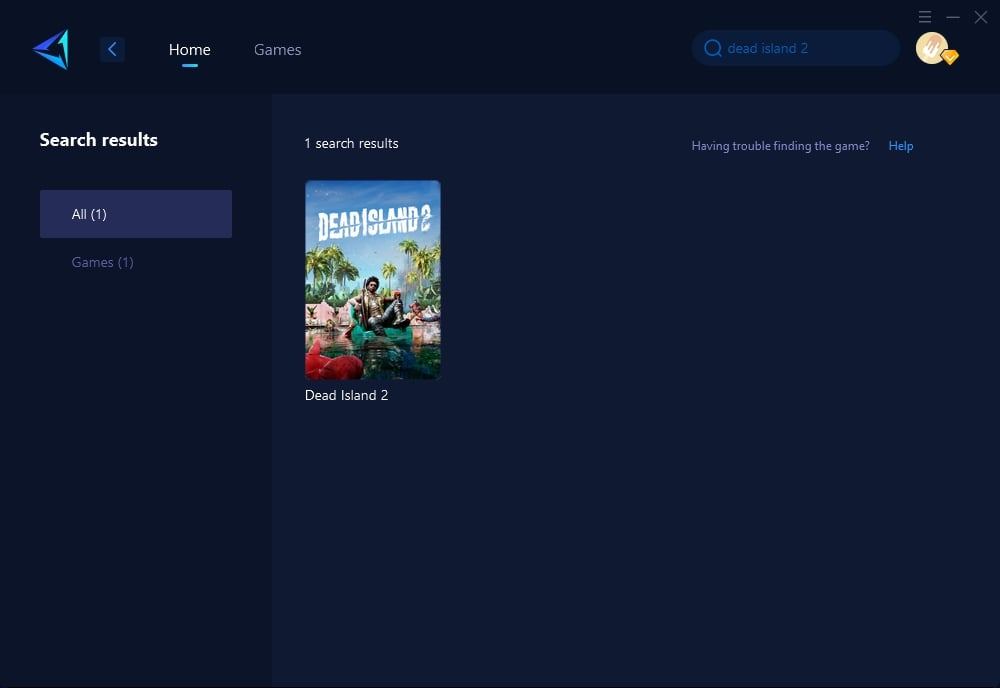Click the premium diamond badge on avatar
Image resolution: width=1000 pixels, height=688 pixels.
coord(950,57)
